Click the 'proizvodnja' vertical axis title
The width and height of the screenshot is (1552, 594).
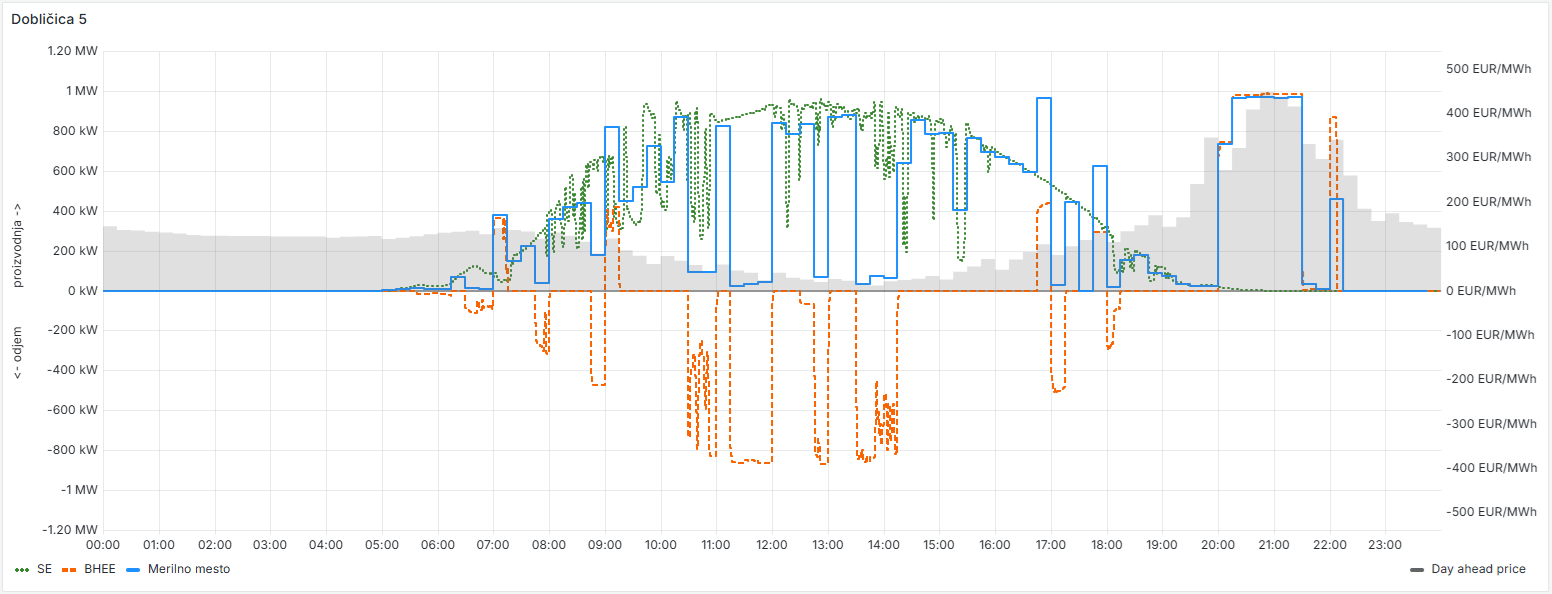[x=18, y=244]
